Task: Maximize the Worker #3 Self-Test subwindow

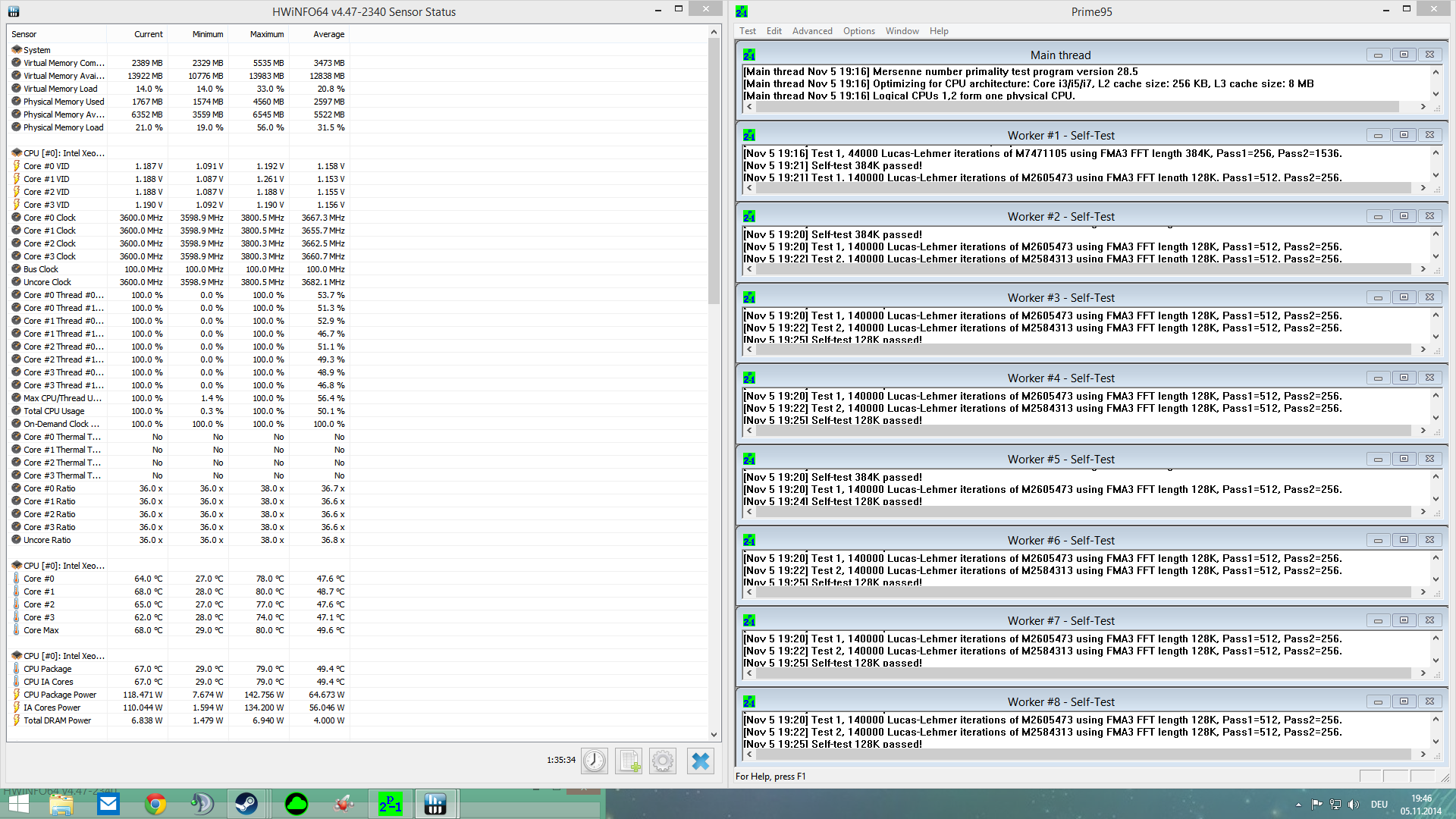Action: point(1404,297)
